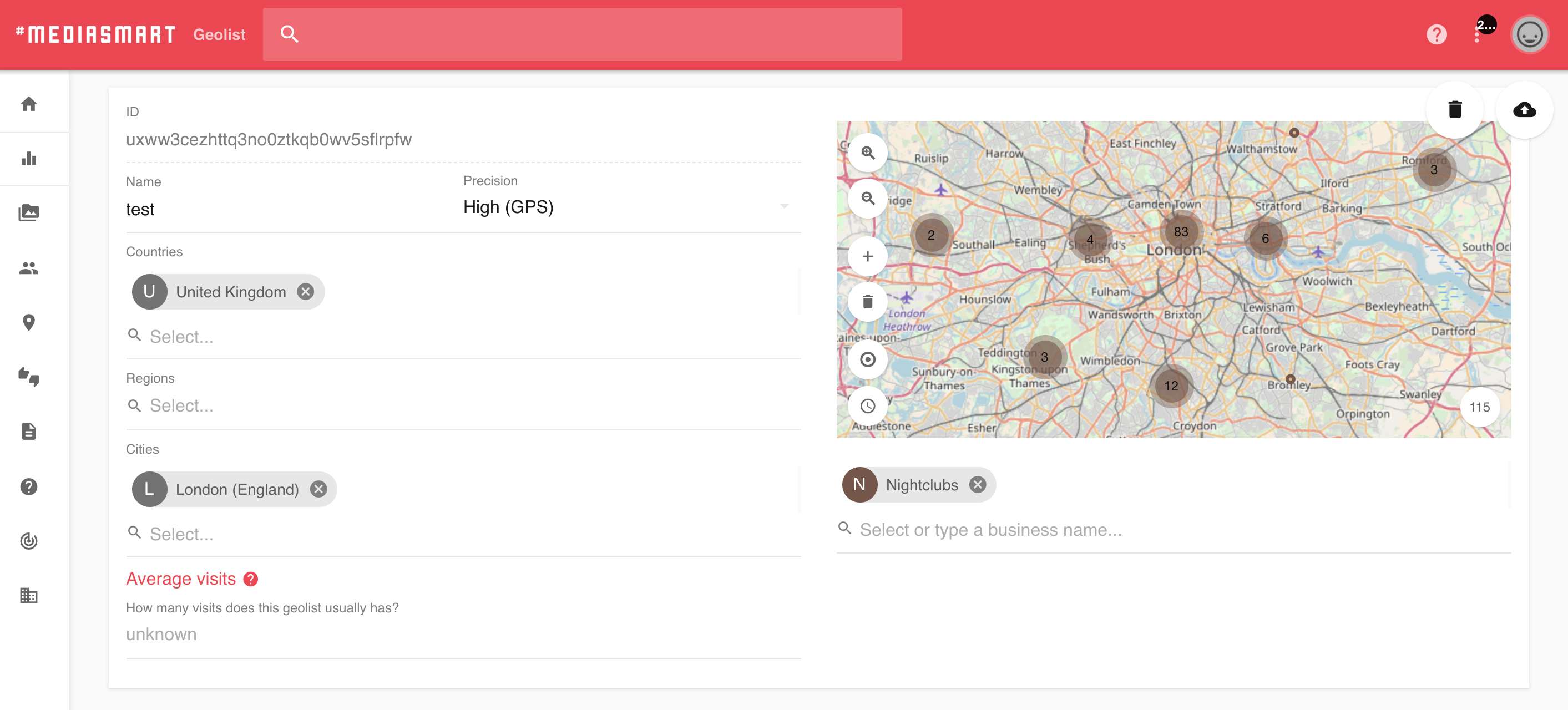Remove London England city tag

click(x=319, y=489)
